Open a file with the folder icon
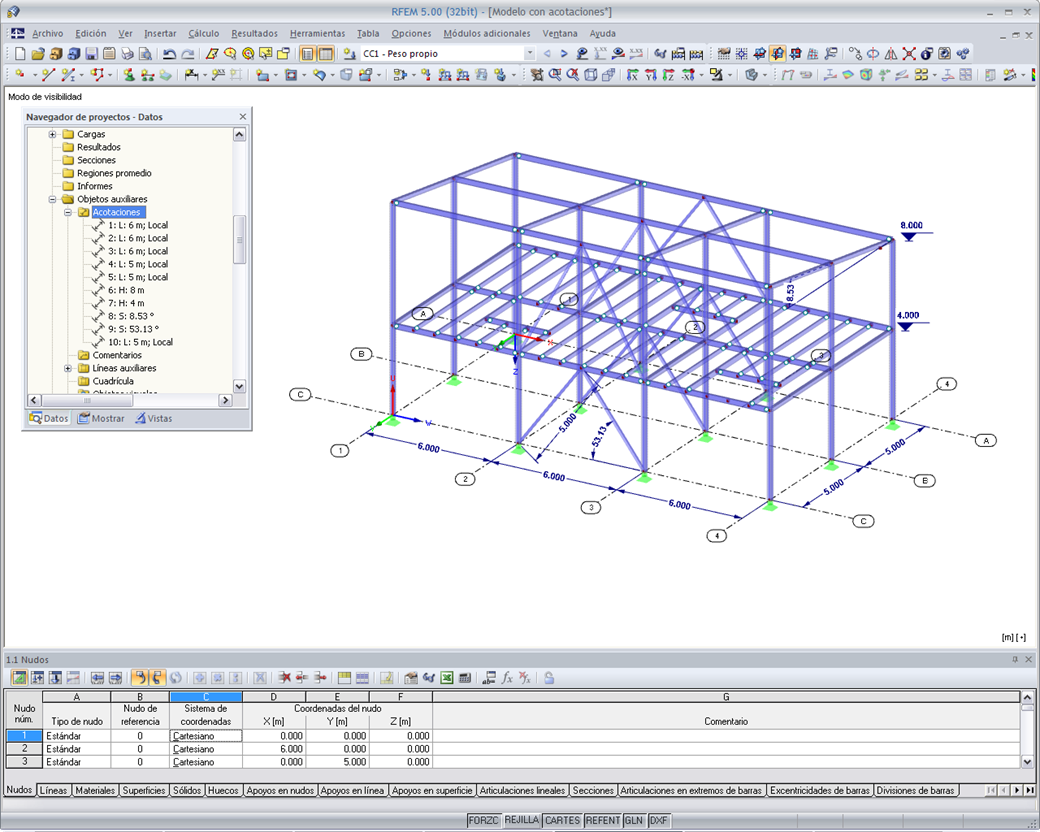Viewport: 1040px width, 832px height. point(38,54)
